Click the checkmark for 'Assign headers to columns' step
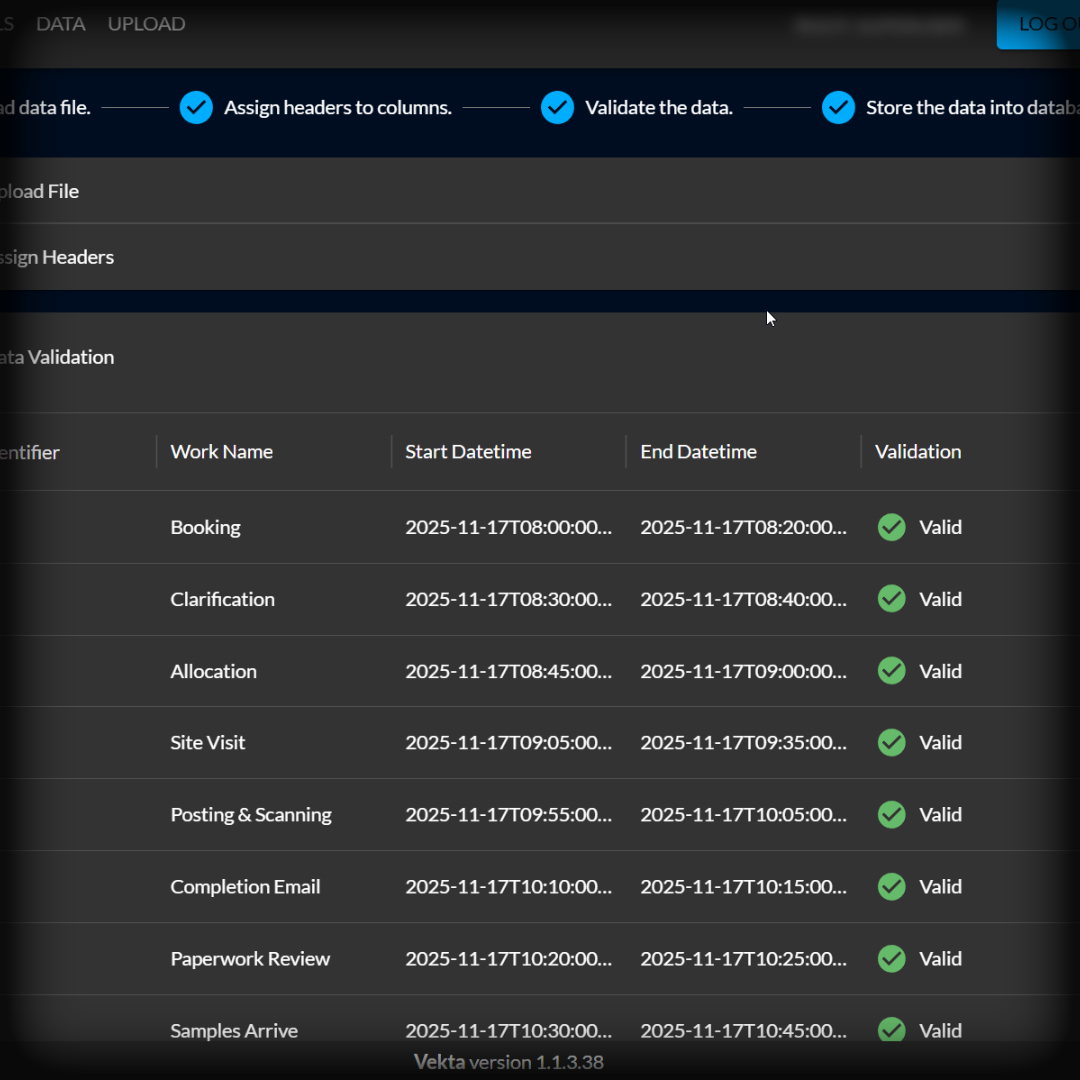This screenshot has height=1080, width=1080. coord(196,107)
